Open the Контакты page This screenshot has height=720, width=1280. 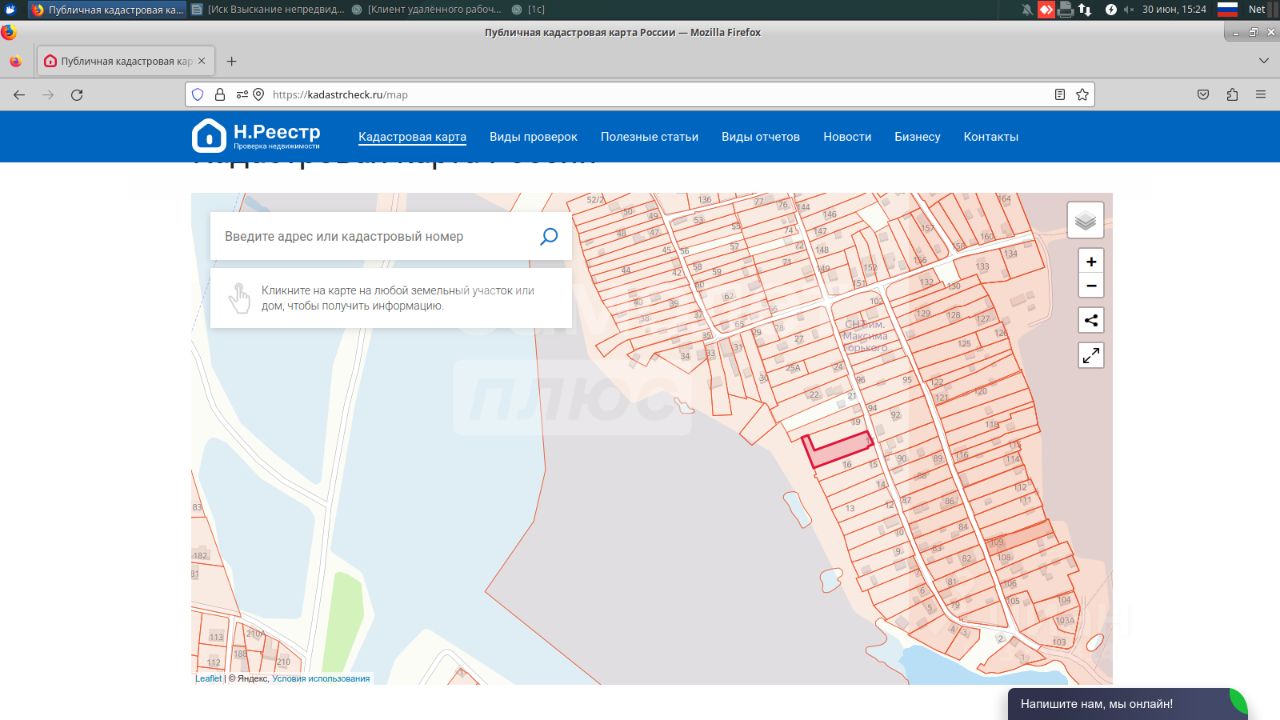[990, 137]
